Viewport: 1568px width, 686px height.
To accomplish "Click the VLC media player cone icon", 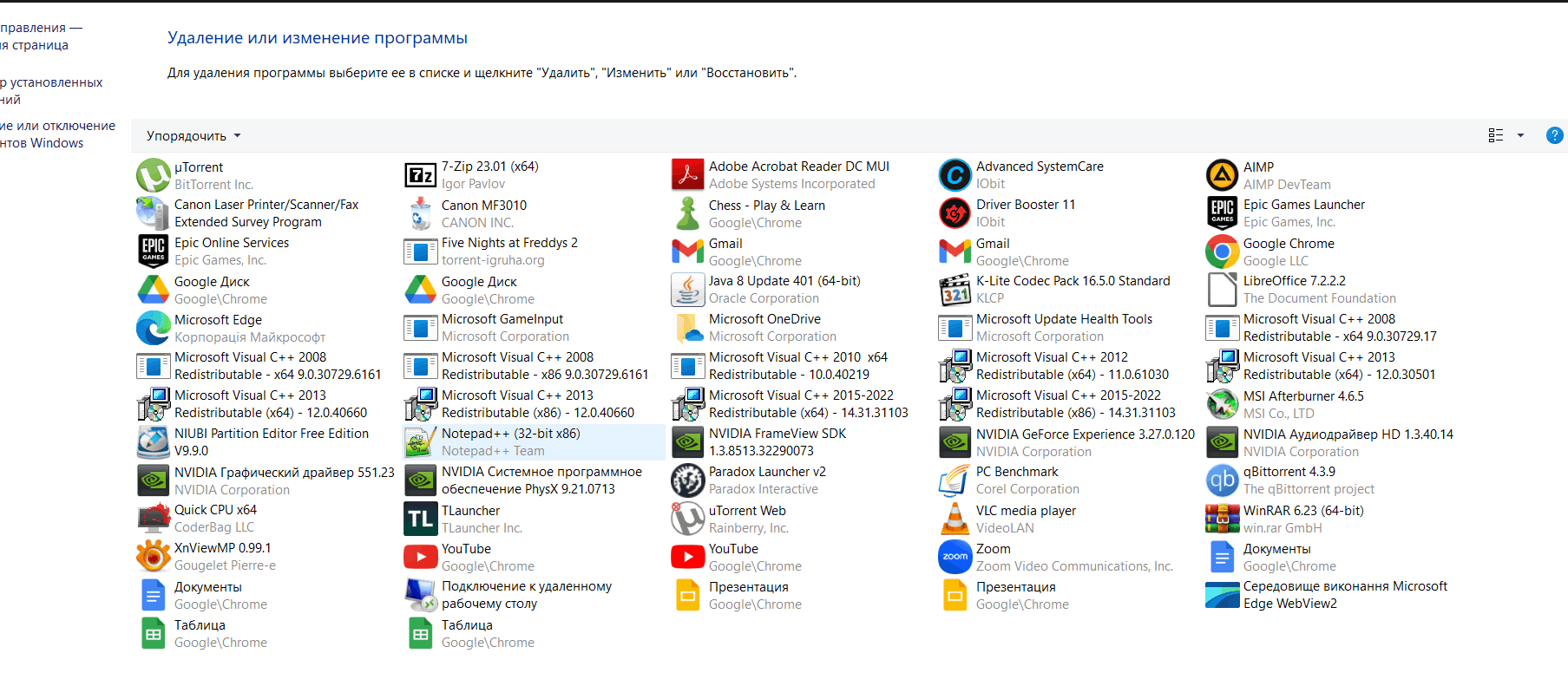I will pyautogui.click(x=955, y=519).
